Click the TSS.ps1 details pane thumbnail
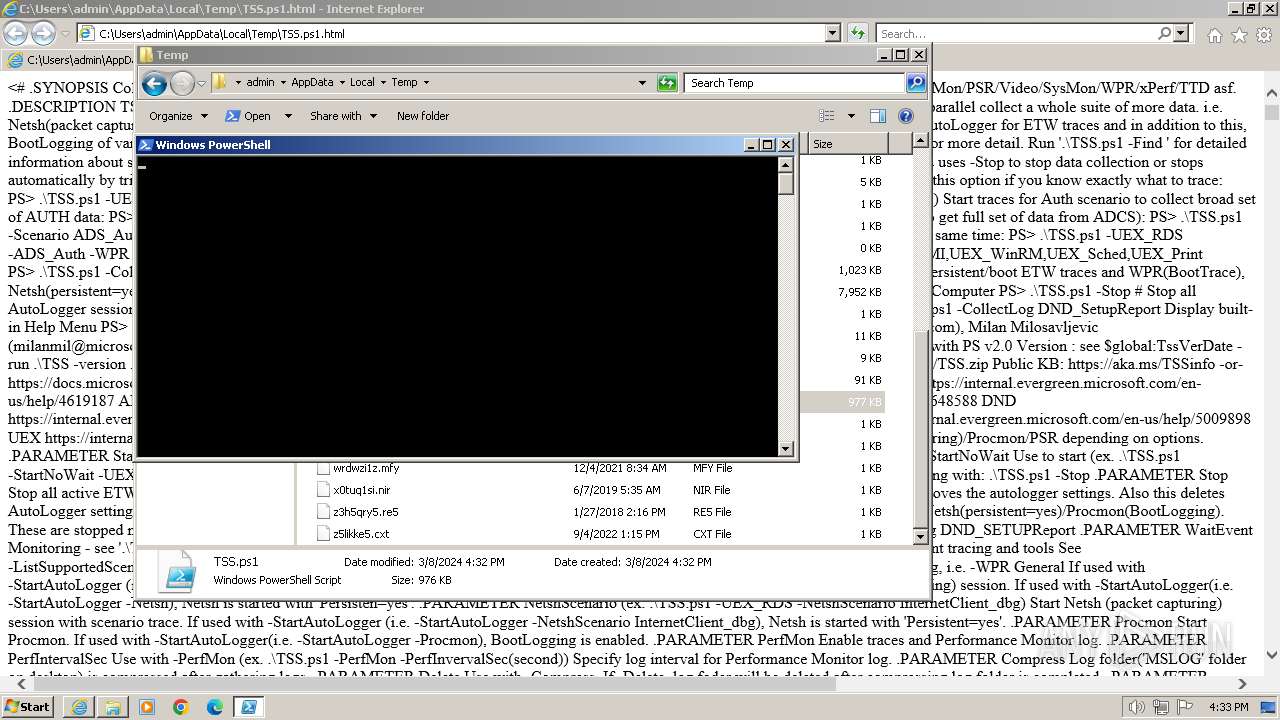 (x=180, y=571)
